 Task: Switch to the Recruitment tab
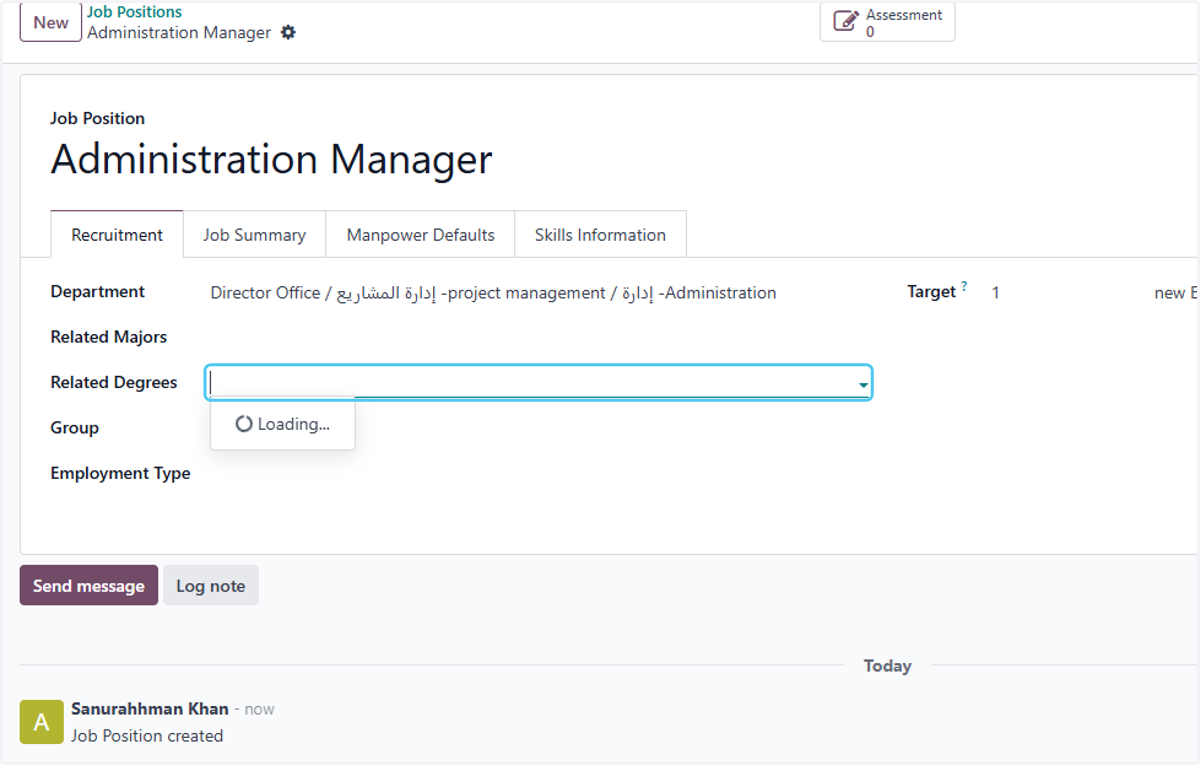click(x=117, y=235)
